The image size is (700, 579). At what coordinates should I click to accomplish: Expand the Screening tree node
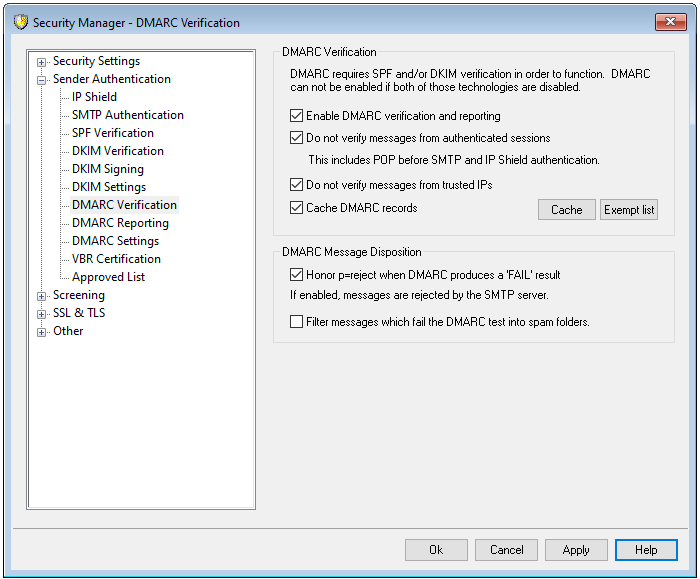pyautogui.click(x=42, y=296)
